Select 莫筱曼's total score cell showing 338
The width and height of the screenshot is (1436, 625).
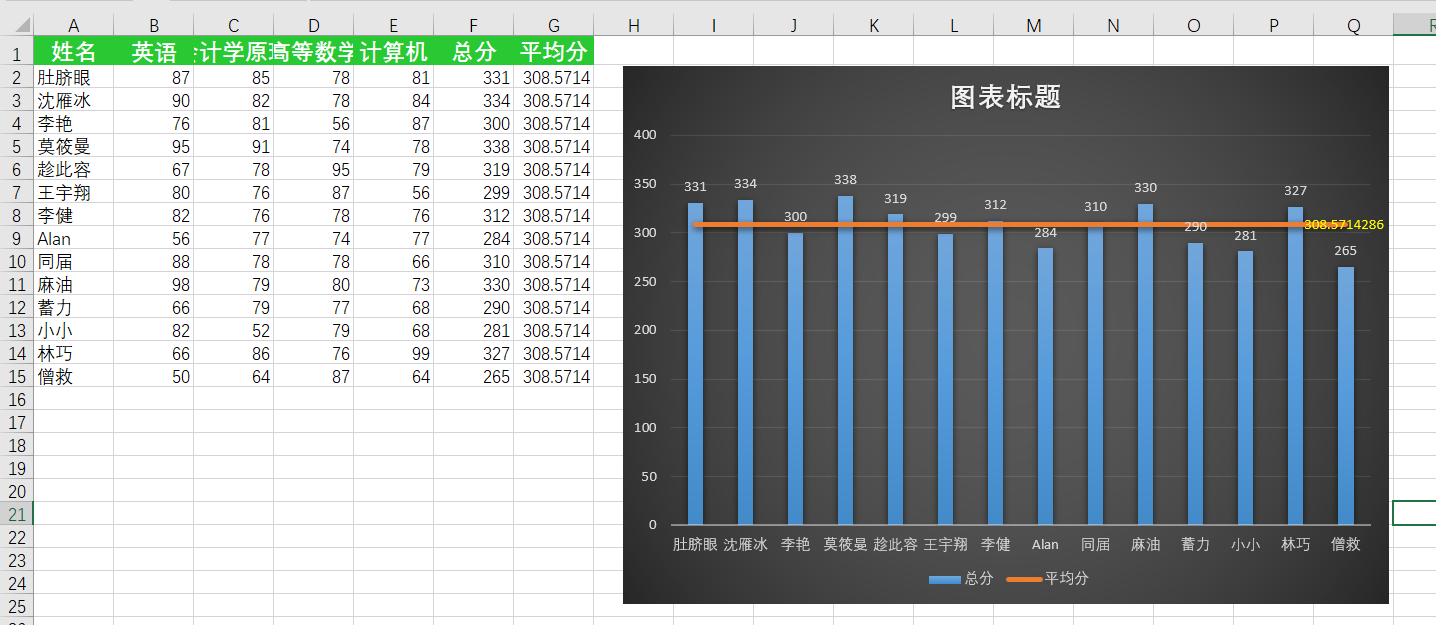[x=473, y=146]
